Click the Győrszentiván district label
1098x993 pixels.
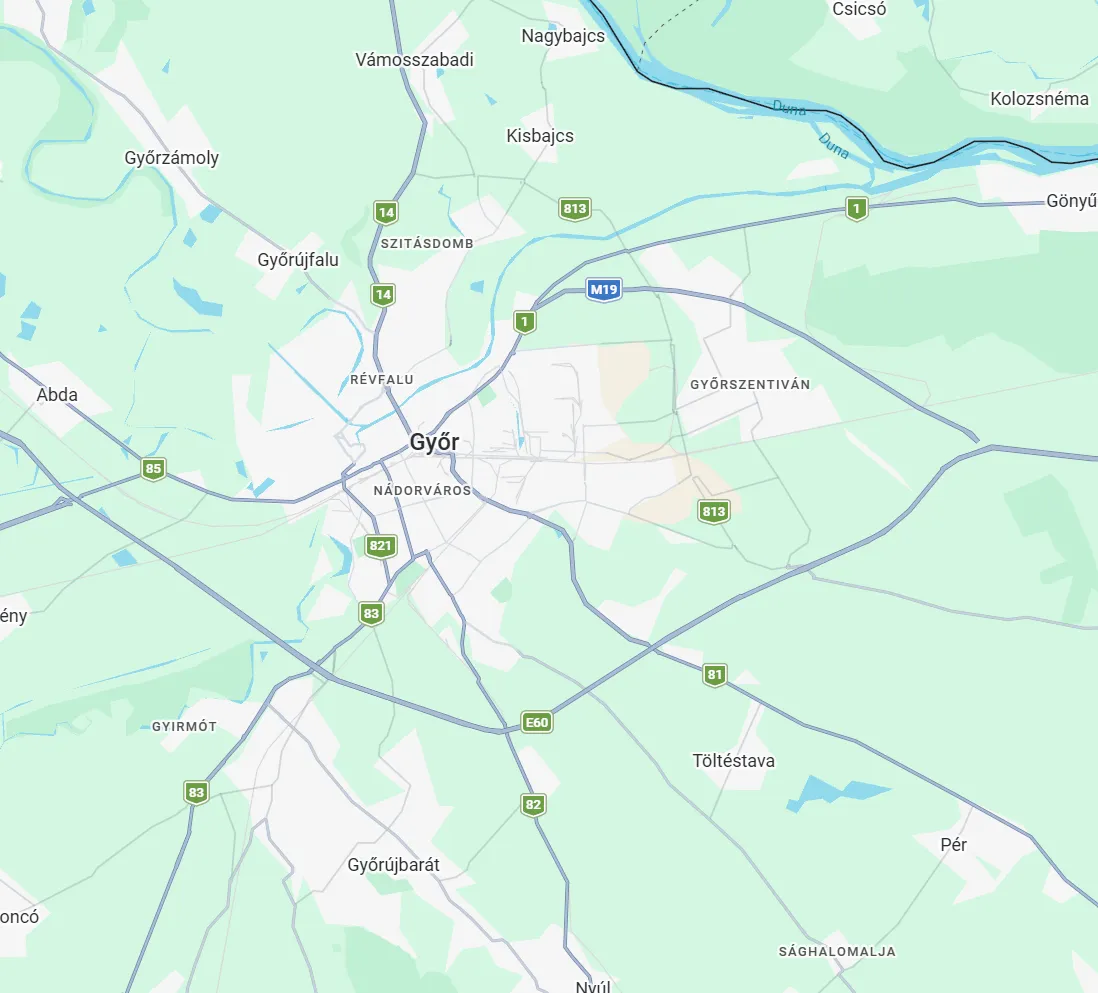750,384
